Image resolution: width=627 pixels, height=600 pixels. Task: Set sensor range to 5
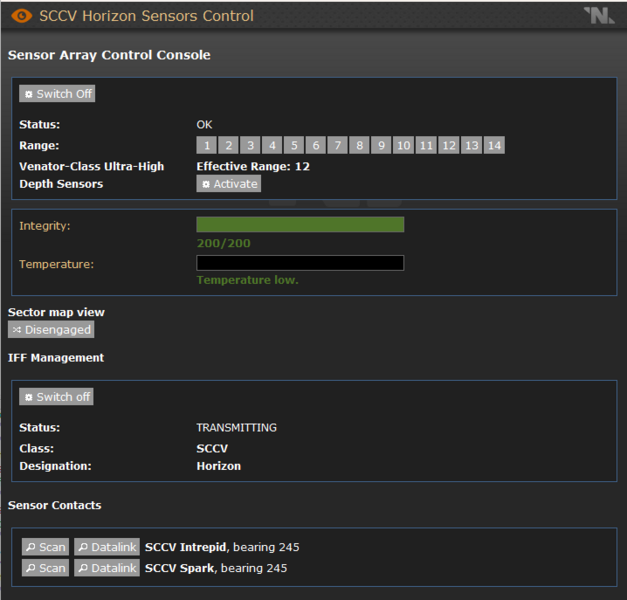point(294,146)
